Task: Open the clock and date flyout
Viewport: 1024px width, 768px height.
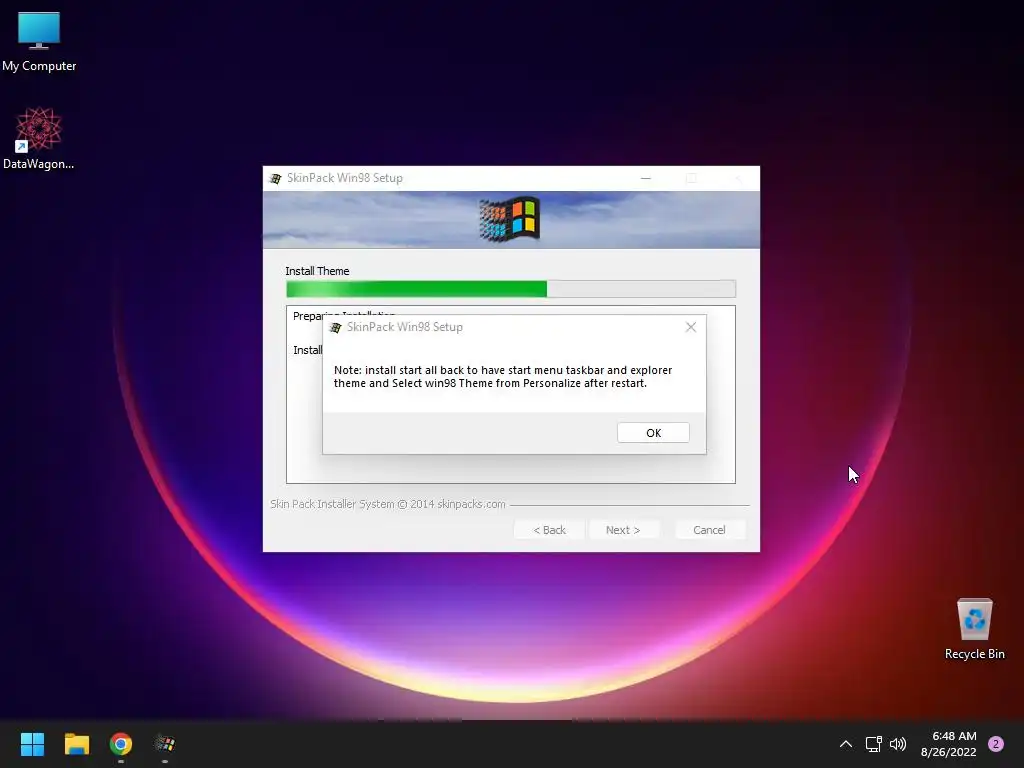Action: click(949, 744)
